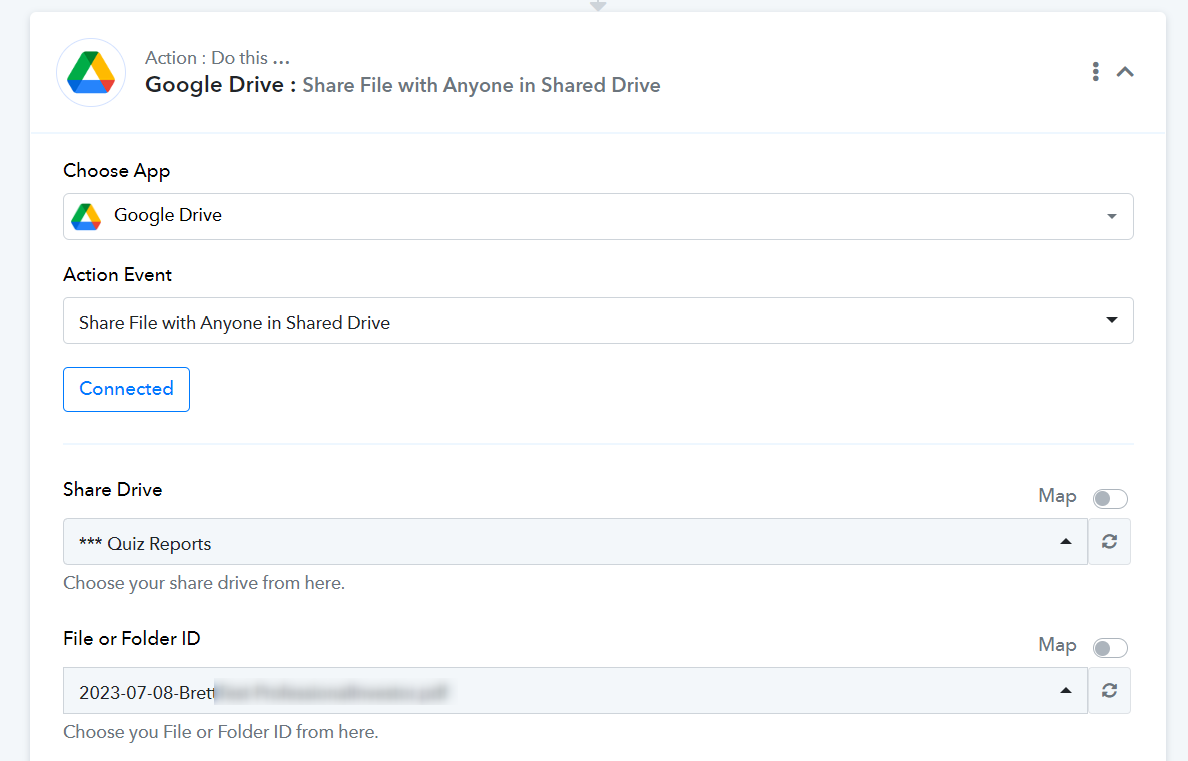
Task: Click the arrow on the Share Drive dropdown
Action: click(1066, 542)
